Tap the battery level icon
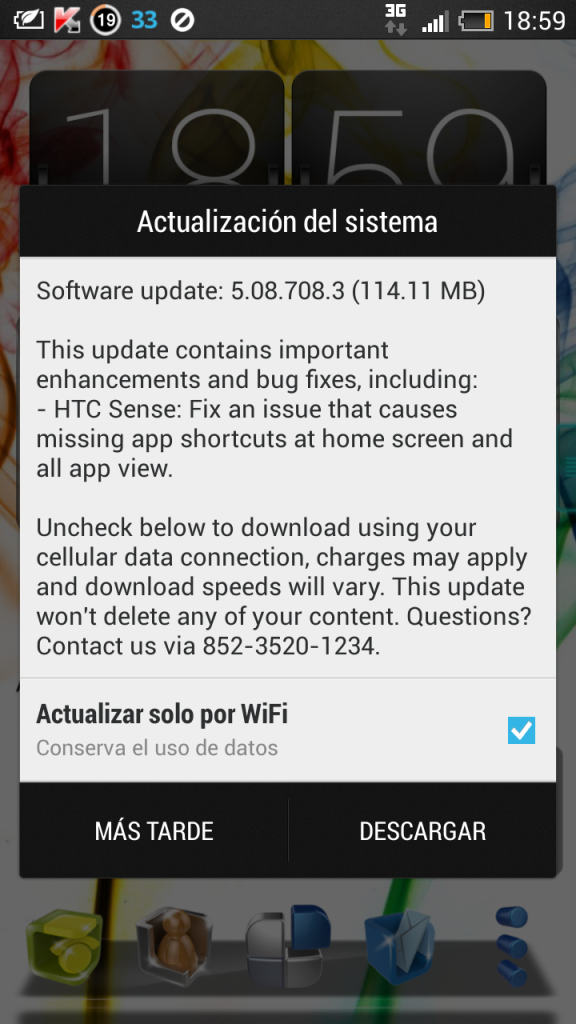 475,22
